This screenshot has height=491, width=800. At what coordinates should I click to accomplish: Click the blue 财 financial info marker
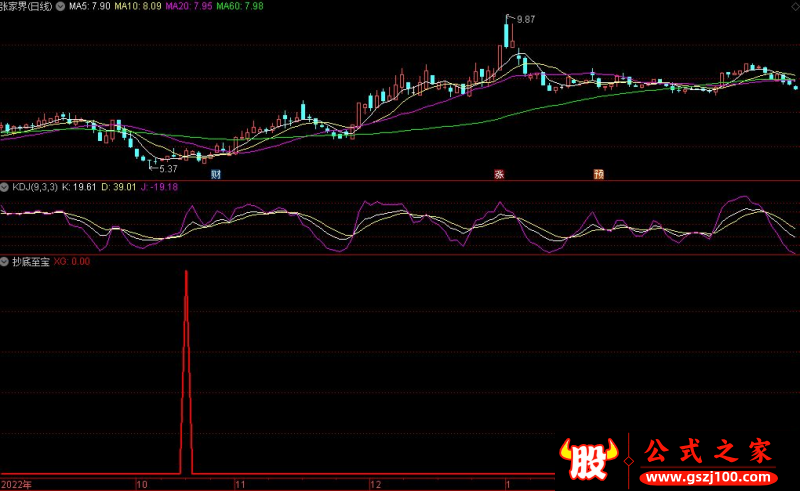215,174
